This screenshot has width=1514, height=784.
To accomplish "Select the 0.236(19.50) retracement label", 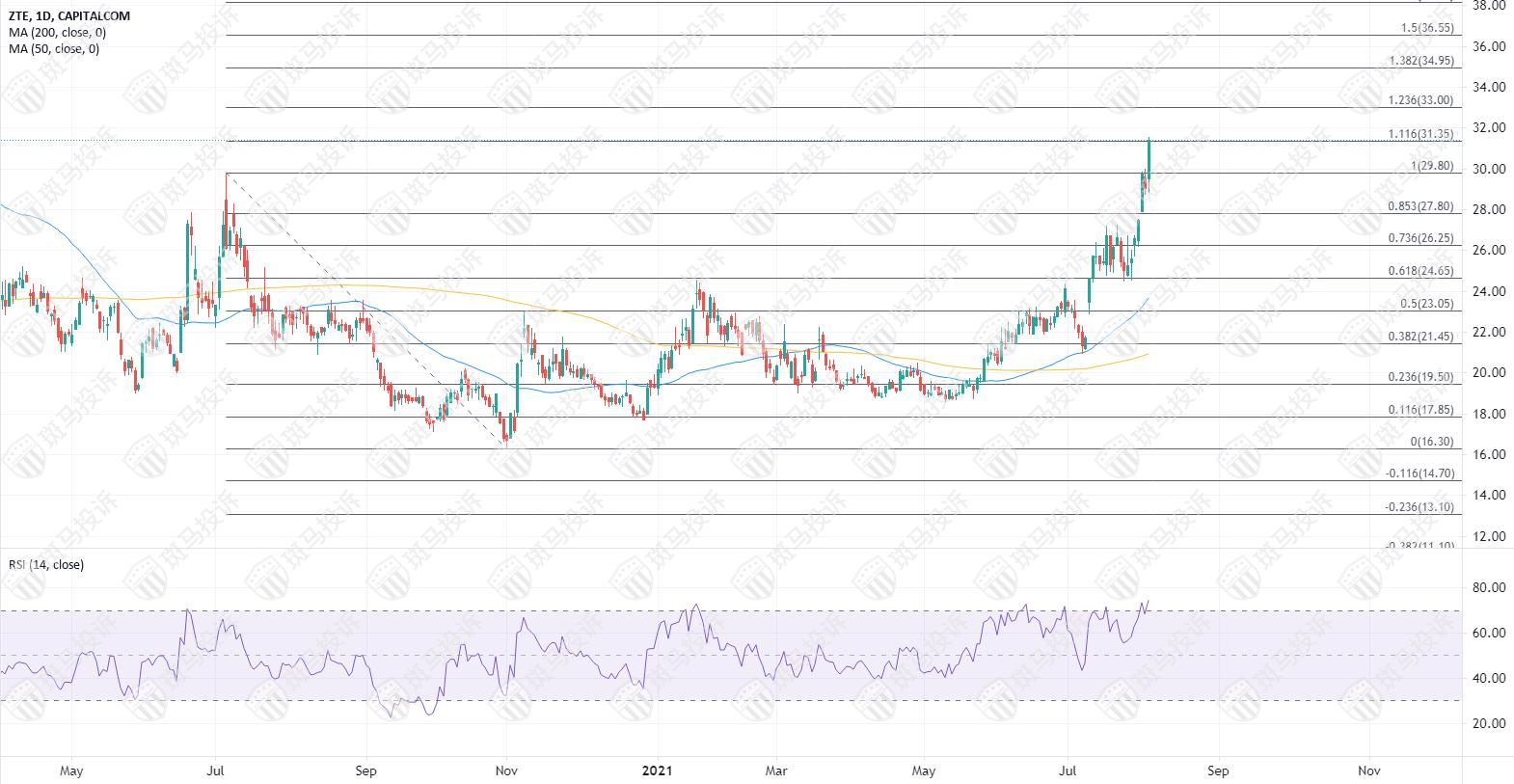I will [x=1420, y=377].
